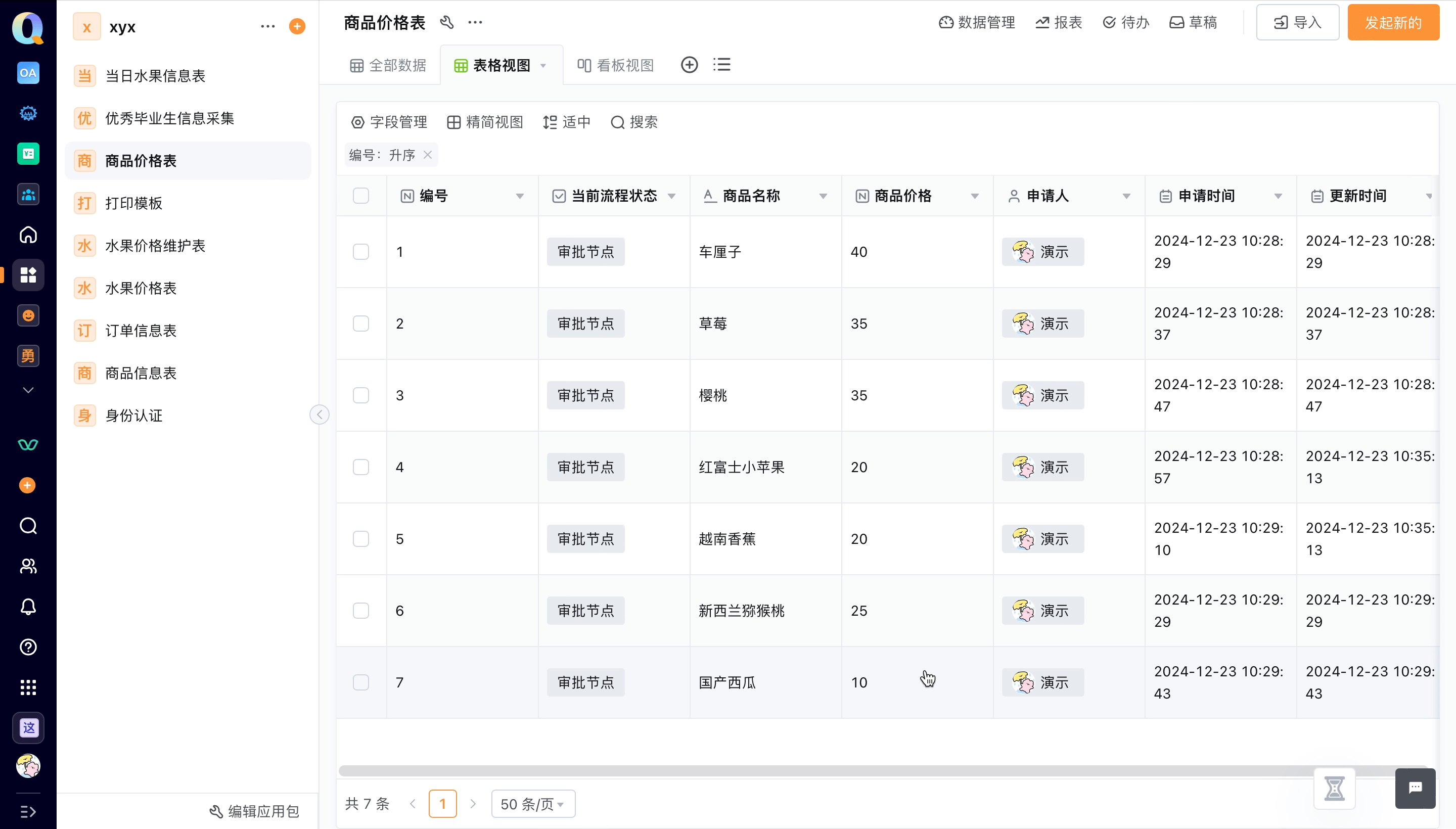Open the user avatar in left rail

pyautogui.click(x=28, y=766)
